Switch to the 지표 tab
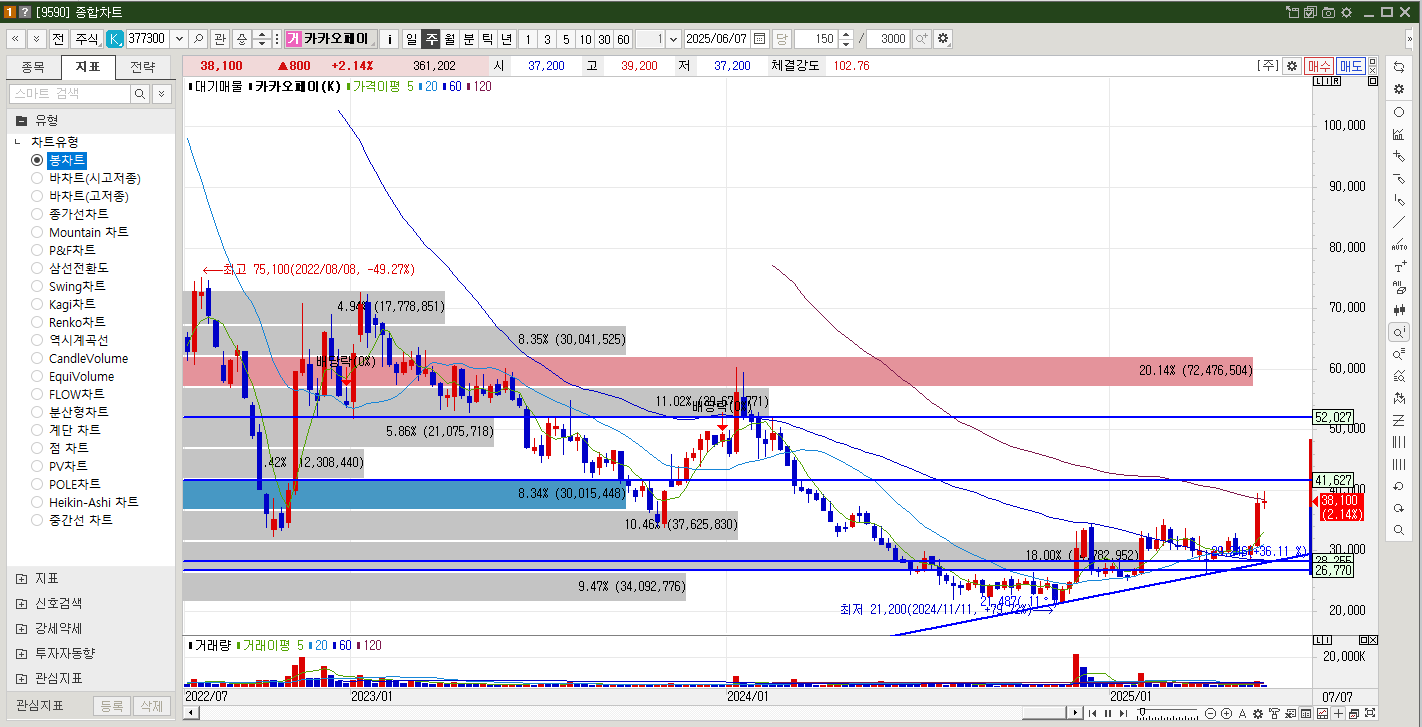The image size is (1422, 727). pyautogui.click(x=88, y=67)
